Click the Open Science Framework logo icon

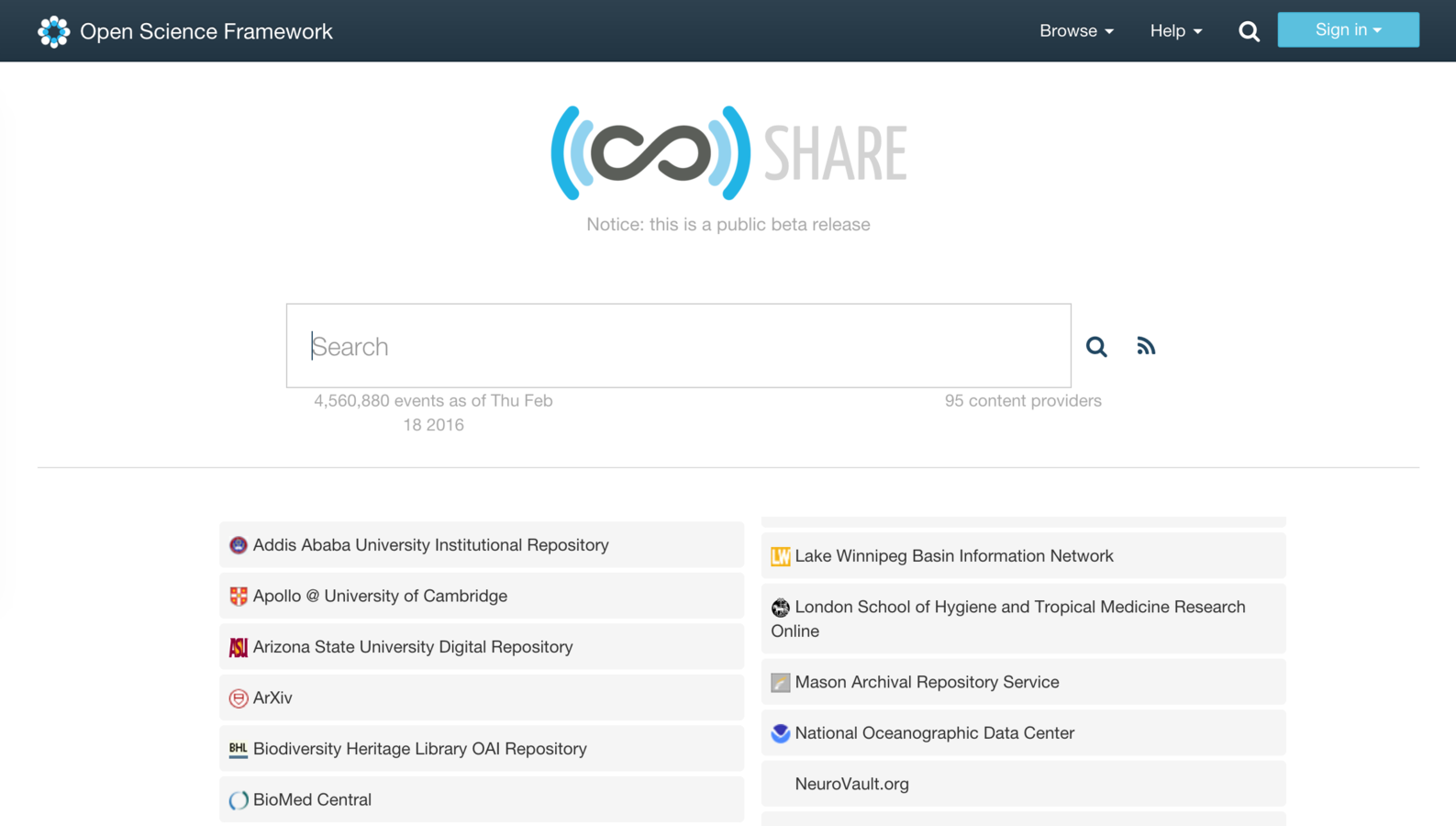pos(53,31)
